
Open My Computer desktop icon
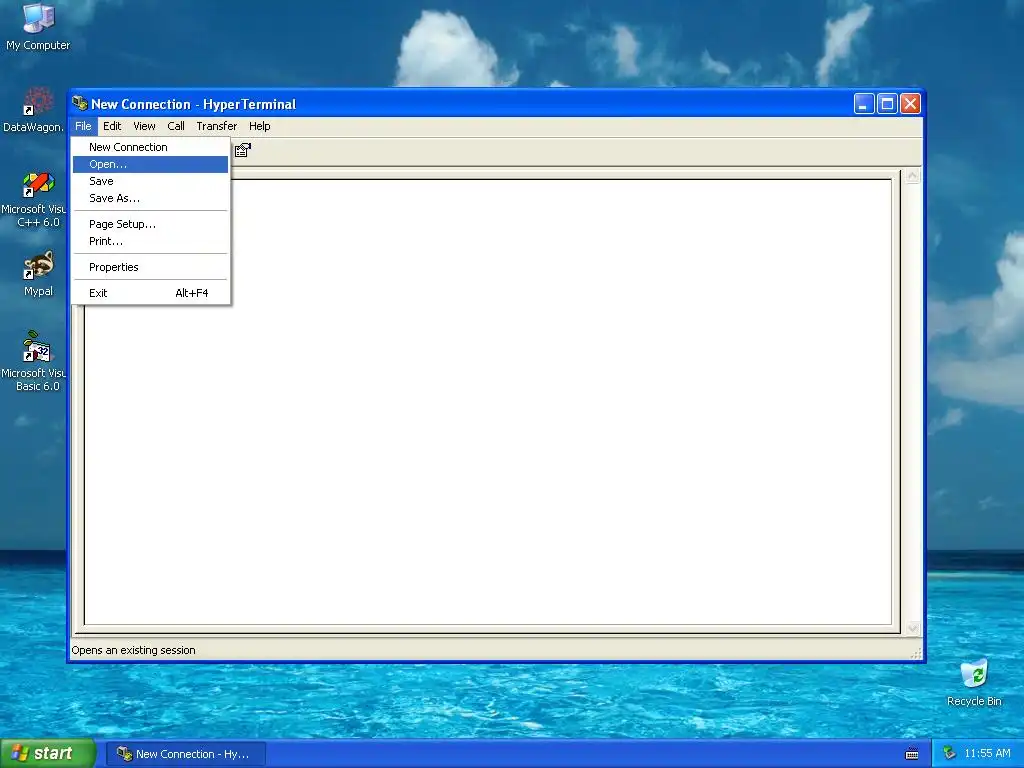pos(38,27)
